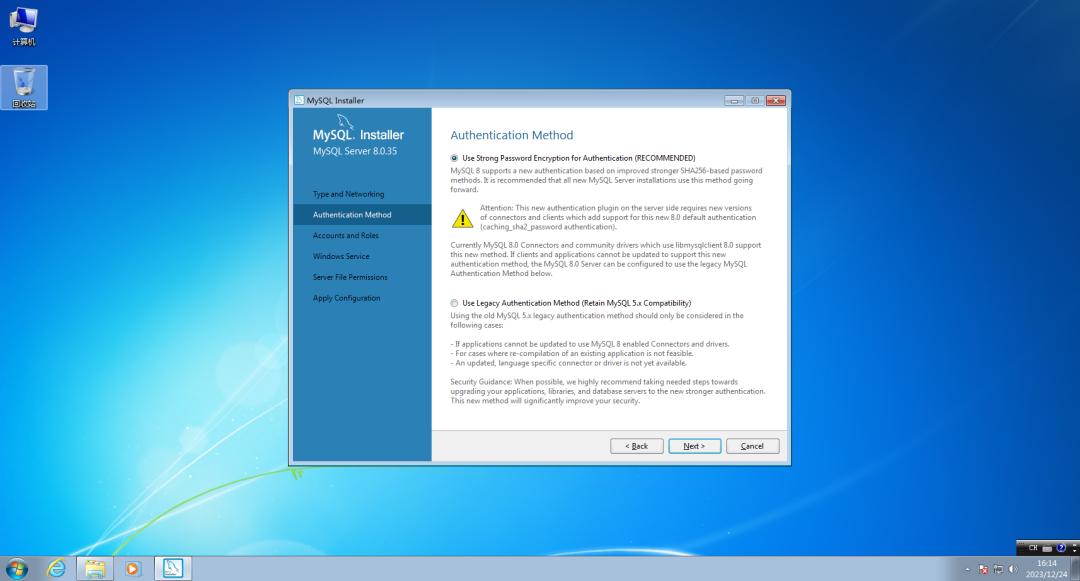Click MySQL Server 8.0.35 text
Viewport: 1080px width, 581px height.
[x=355, y=151]
